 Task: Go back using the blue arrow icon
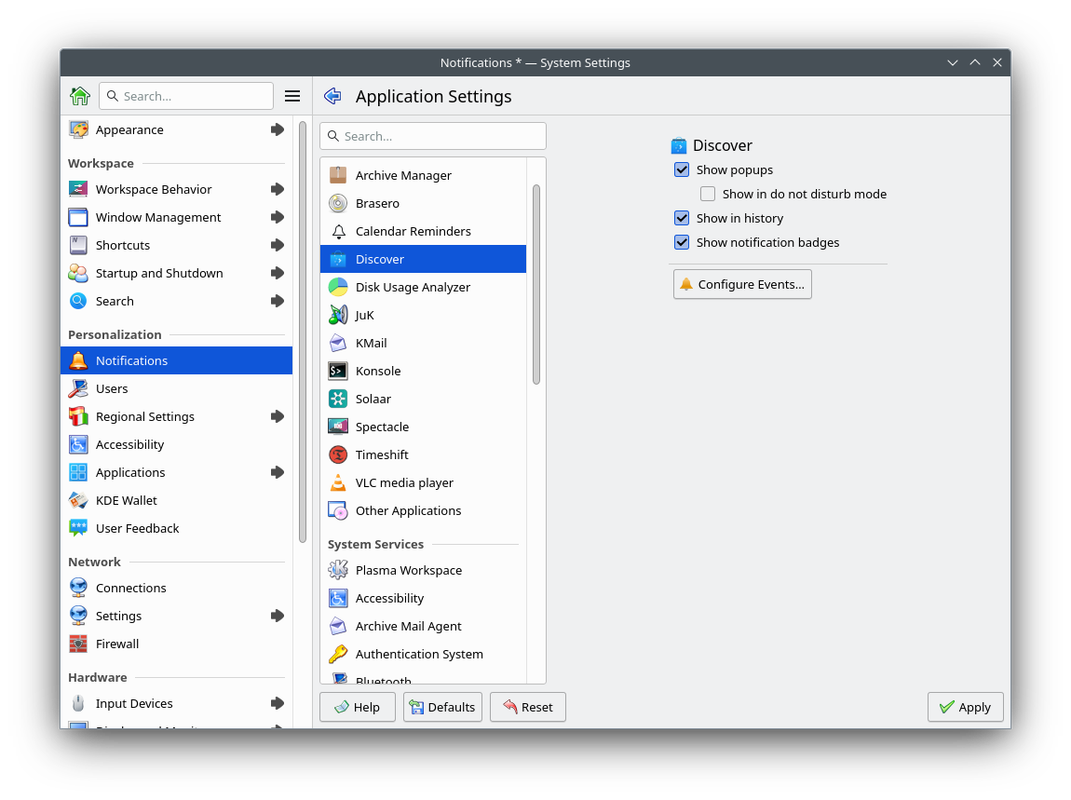tap(333, 96)
